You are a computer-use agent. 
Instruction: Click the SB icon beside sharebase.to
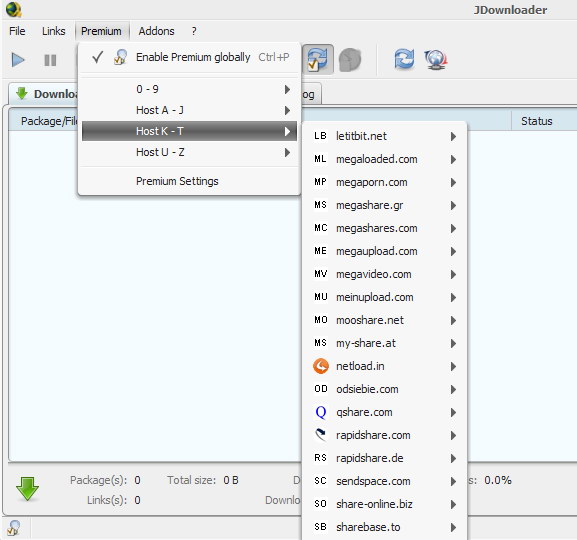pos(321,527)
